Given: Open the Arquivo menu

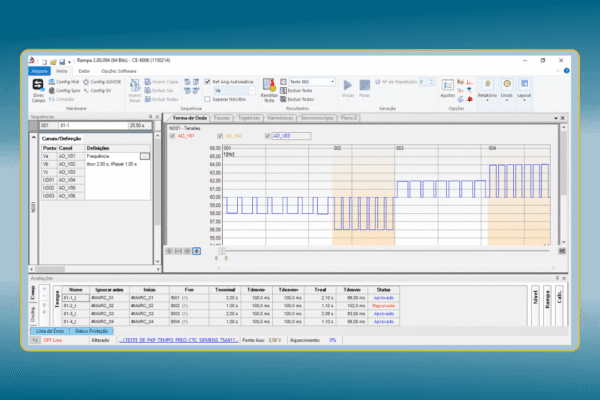Looking at the screenshot, I should point(39,71).
